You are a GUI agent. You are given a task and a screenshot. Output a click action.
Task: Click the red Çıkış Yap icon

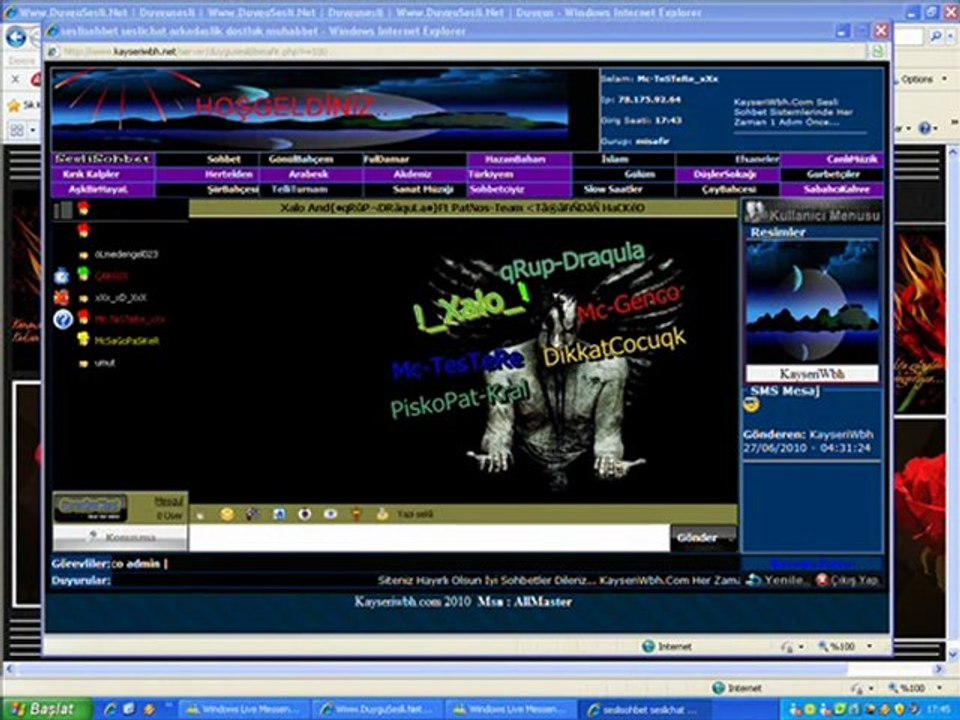(x=822, y=579)
